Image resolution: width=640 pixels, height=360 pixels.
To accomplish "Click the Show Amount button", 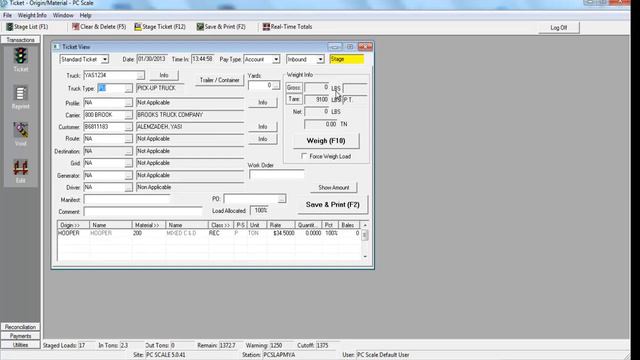I will [333, 187].
